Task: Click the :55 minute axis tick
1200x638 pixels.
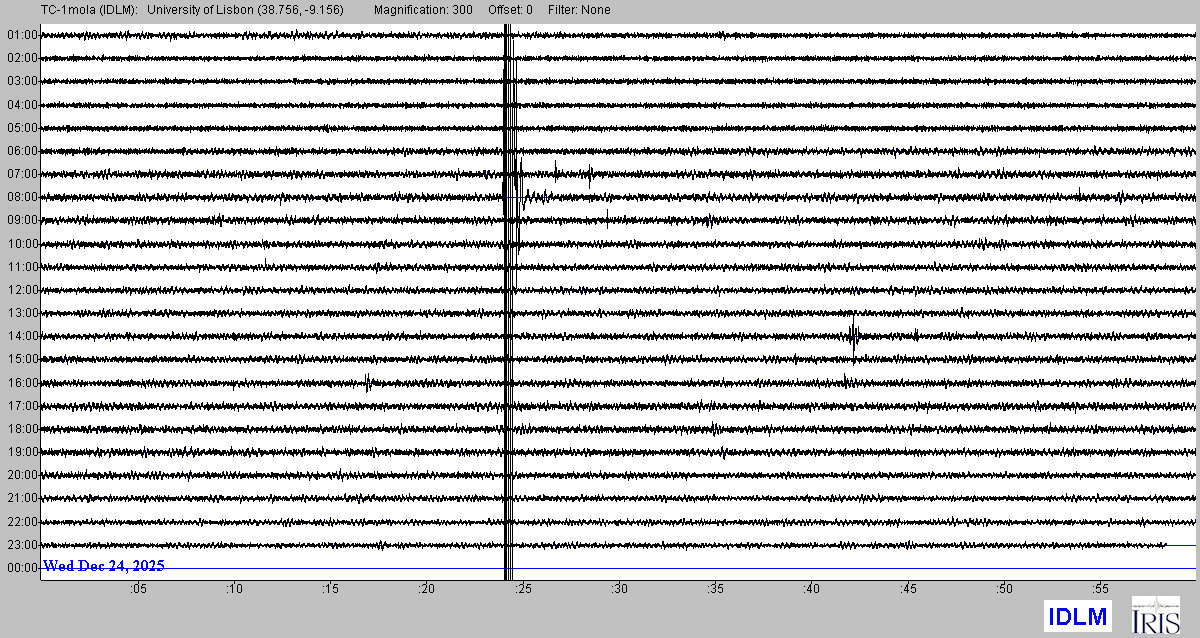Action: 1100,590
